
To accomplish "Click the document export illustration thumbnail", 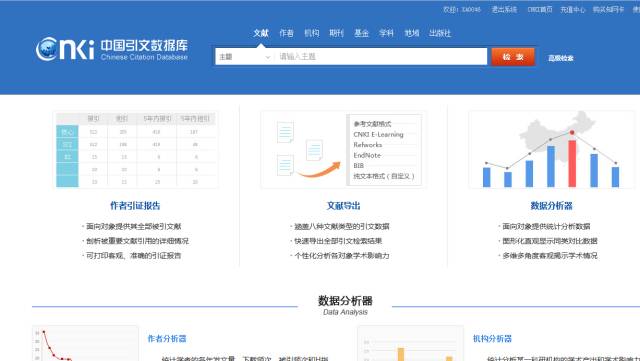I will 344,149.
